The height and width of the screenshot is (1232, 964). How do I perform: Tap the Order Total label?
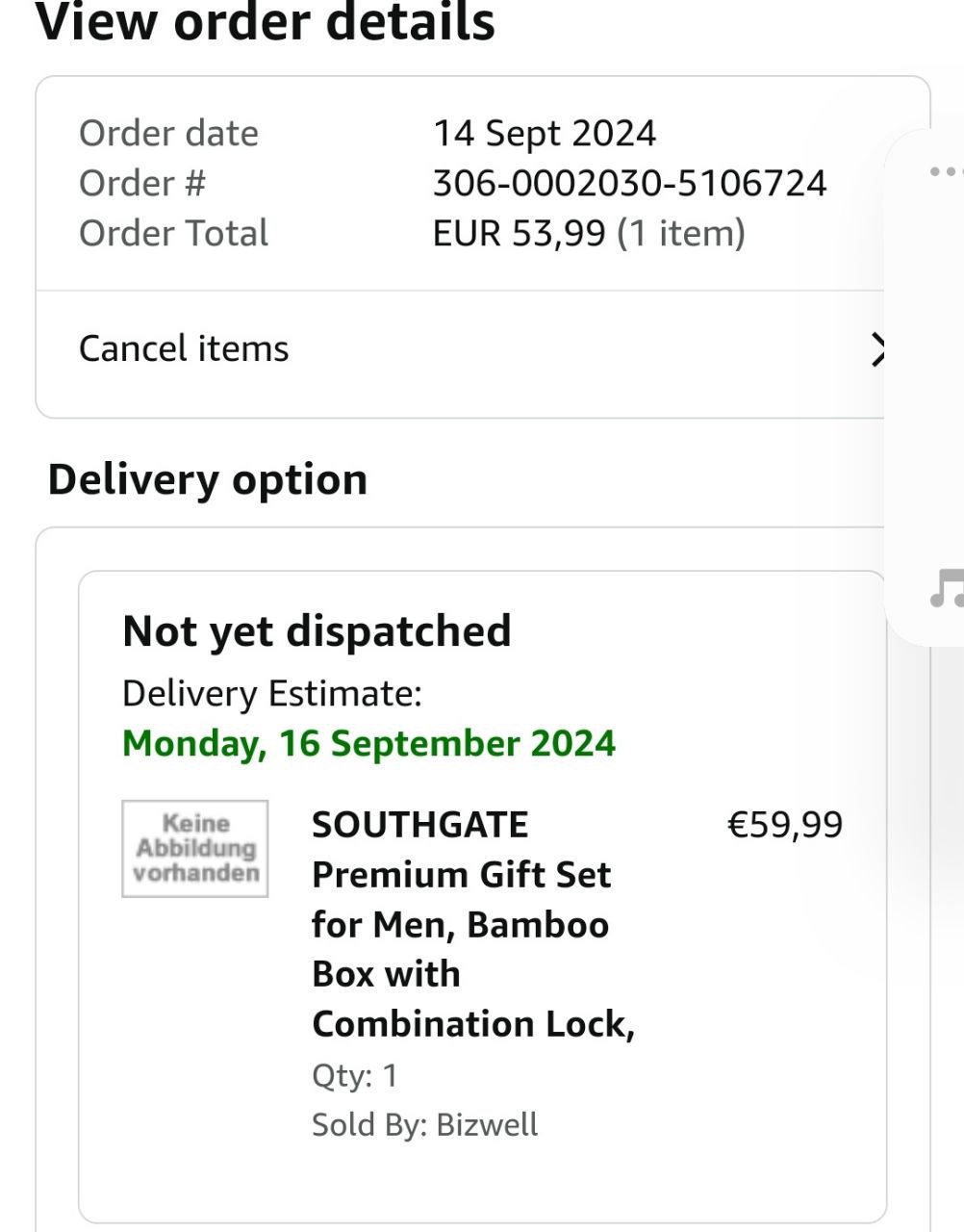(x=173, y=233)
